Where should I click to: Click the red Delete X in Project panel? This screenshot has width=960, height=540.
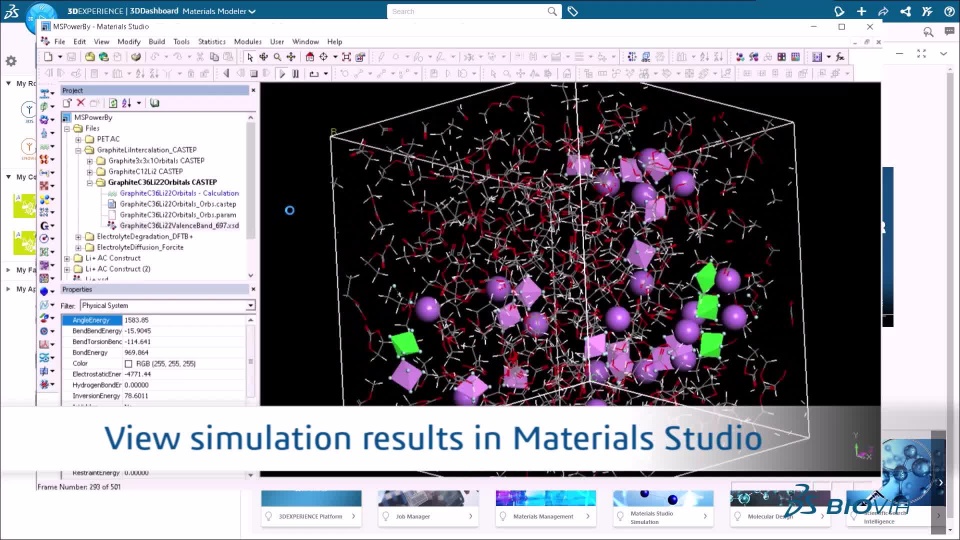[80, 103]
